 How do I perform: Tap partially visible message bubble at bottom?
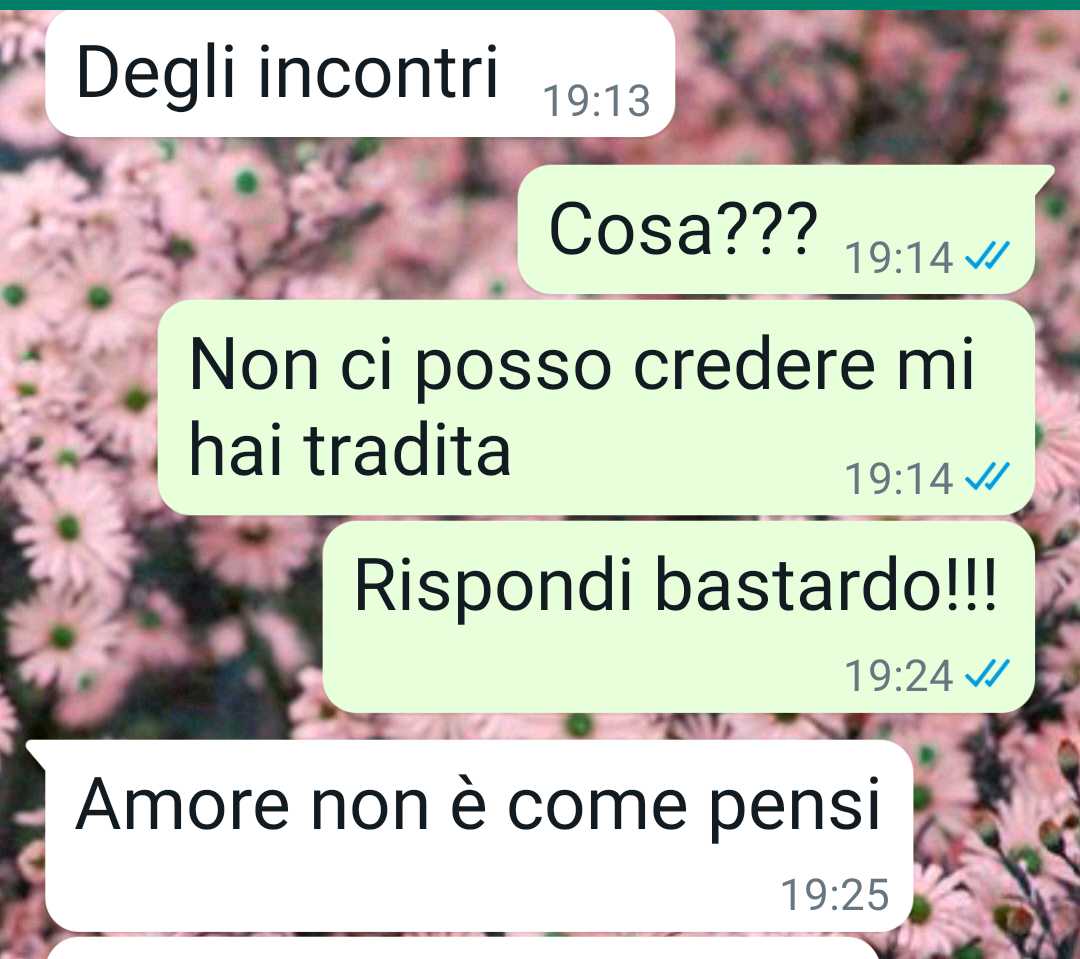pyautogui.click(x=463, y=948)
